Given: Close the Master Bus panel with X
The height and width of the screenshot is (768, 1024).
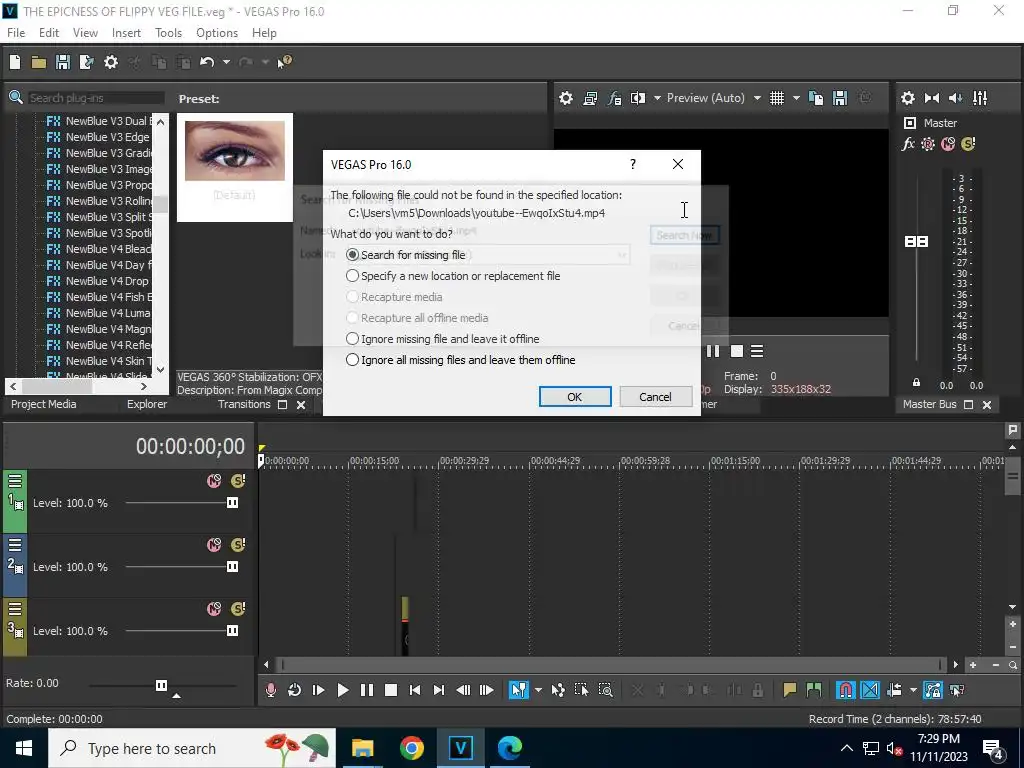Looking at the screenshot, I should coord(987,405).
